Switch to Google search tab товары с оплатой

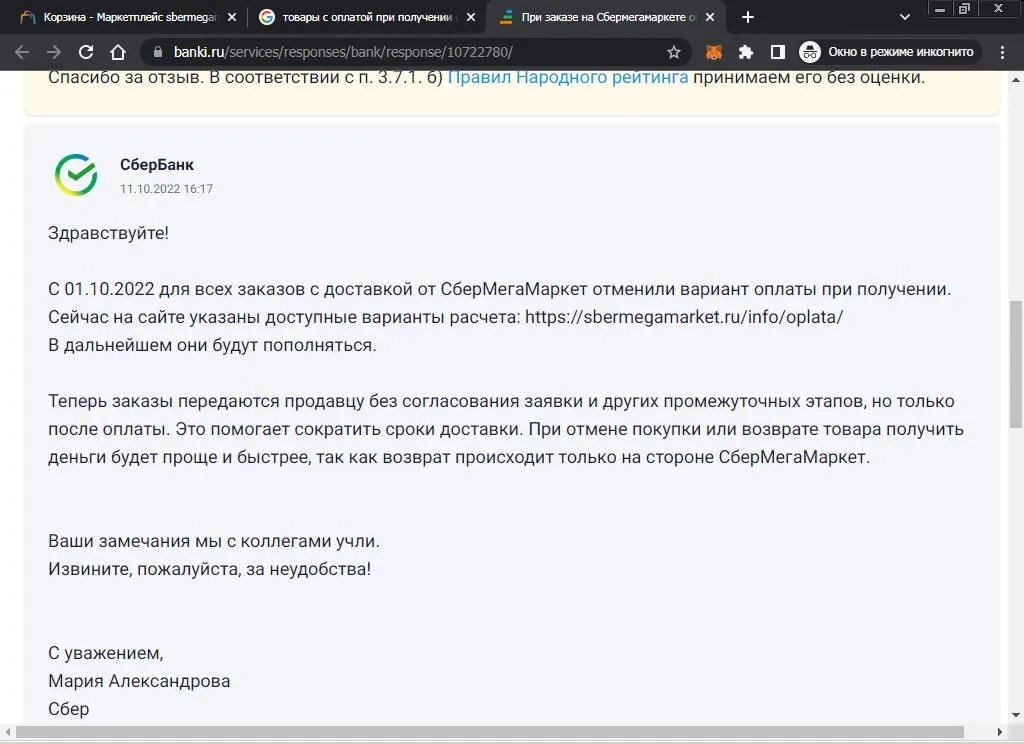tap(367, 17)
